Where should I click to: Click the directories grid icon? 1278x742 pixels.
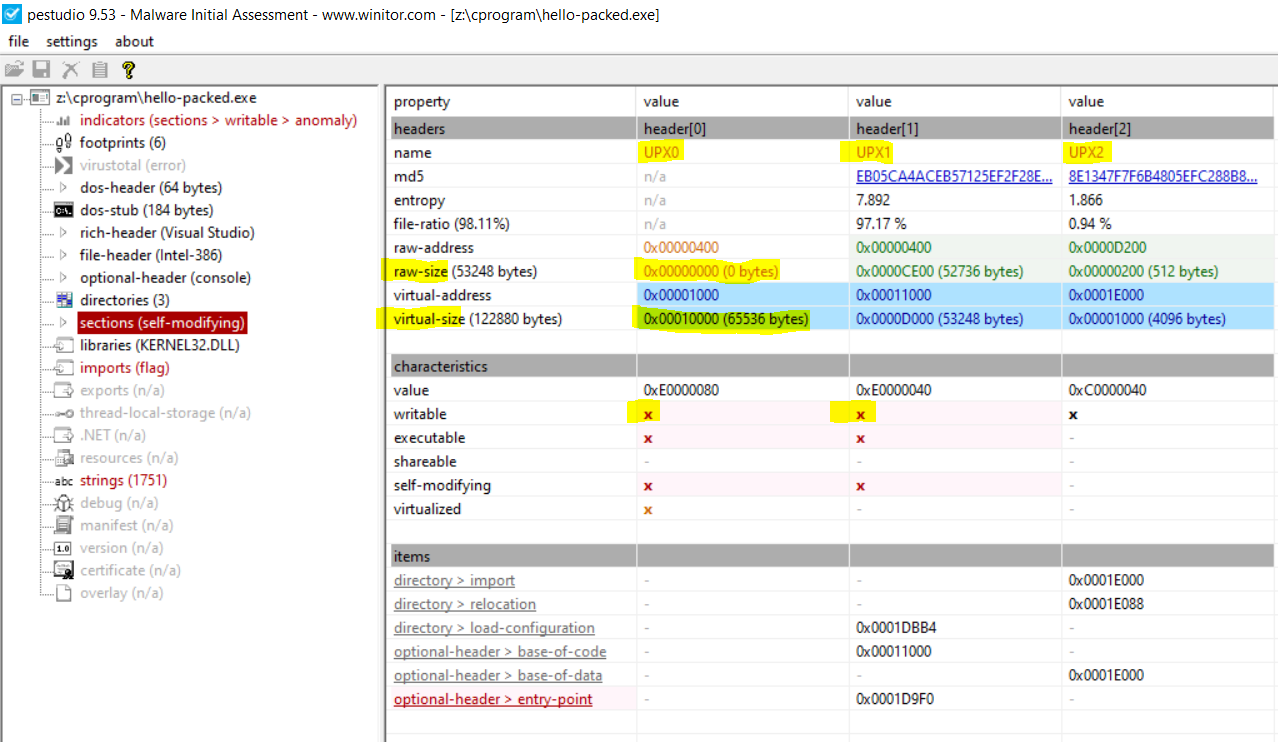coord(63,300)
